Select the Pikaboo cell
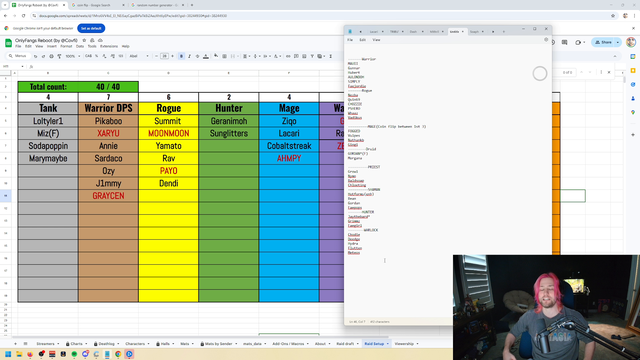This screenshot has width=640, height=360. [108, 121]
